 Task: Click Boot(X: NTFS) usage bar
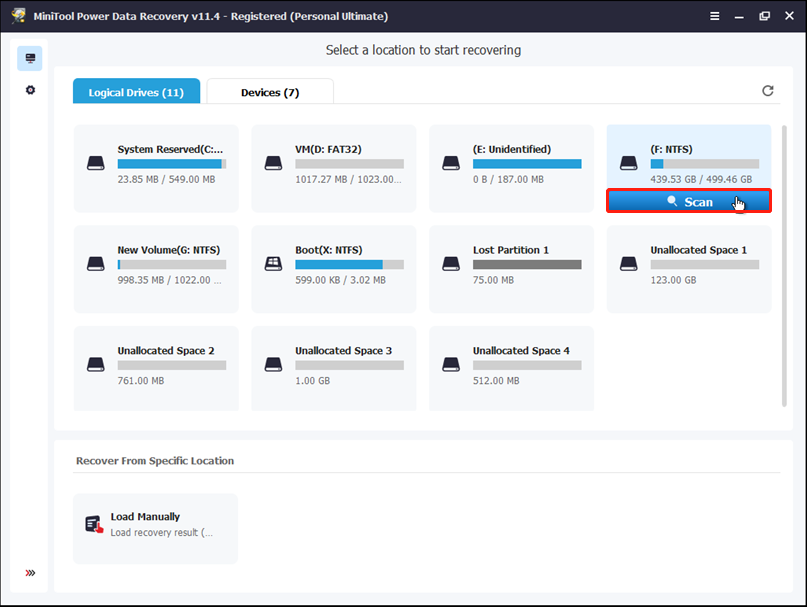349,265
